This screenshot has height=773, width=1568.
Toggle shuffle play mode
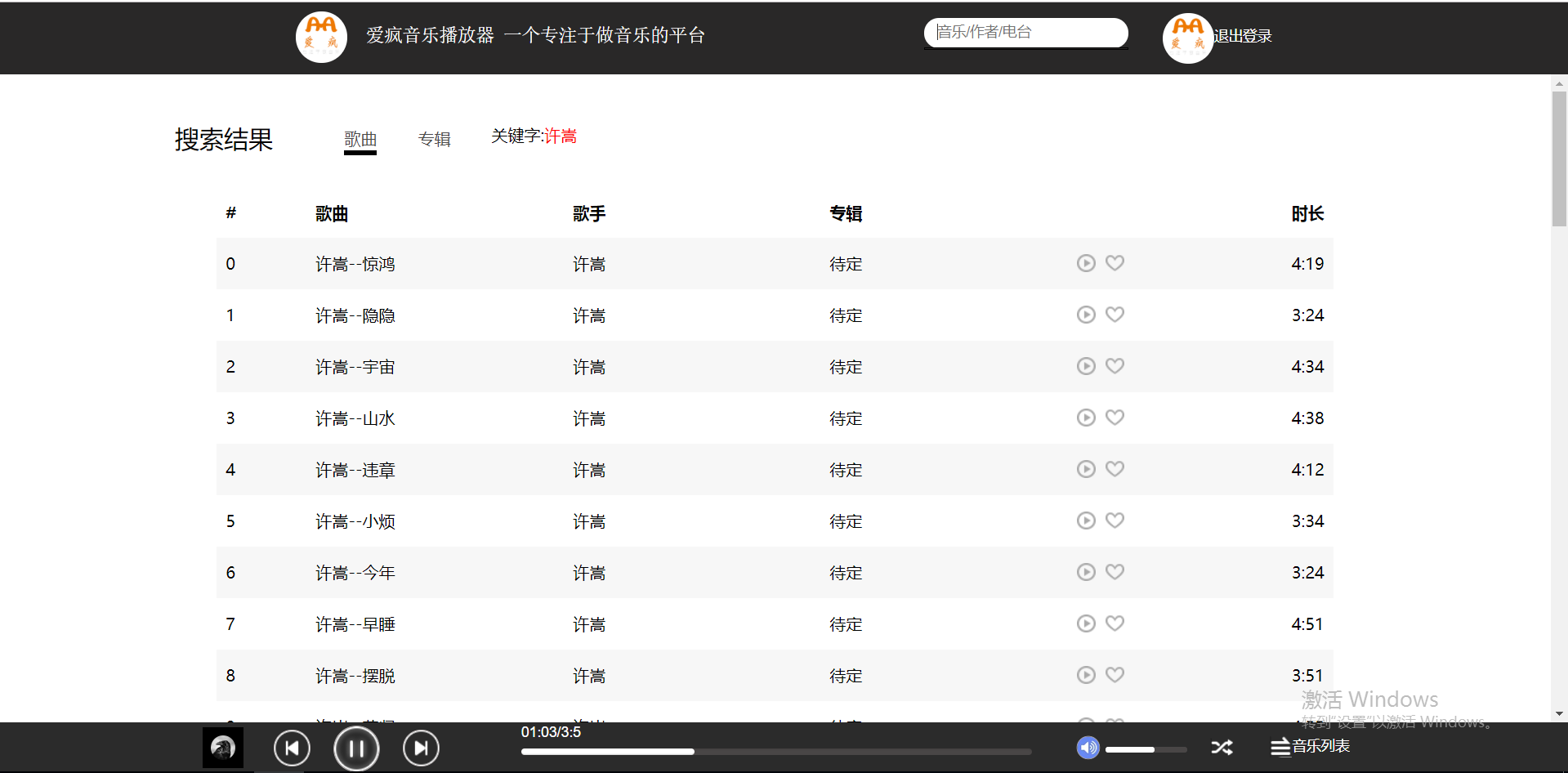coord(1222,748)
